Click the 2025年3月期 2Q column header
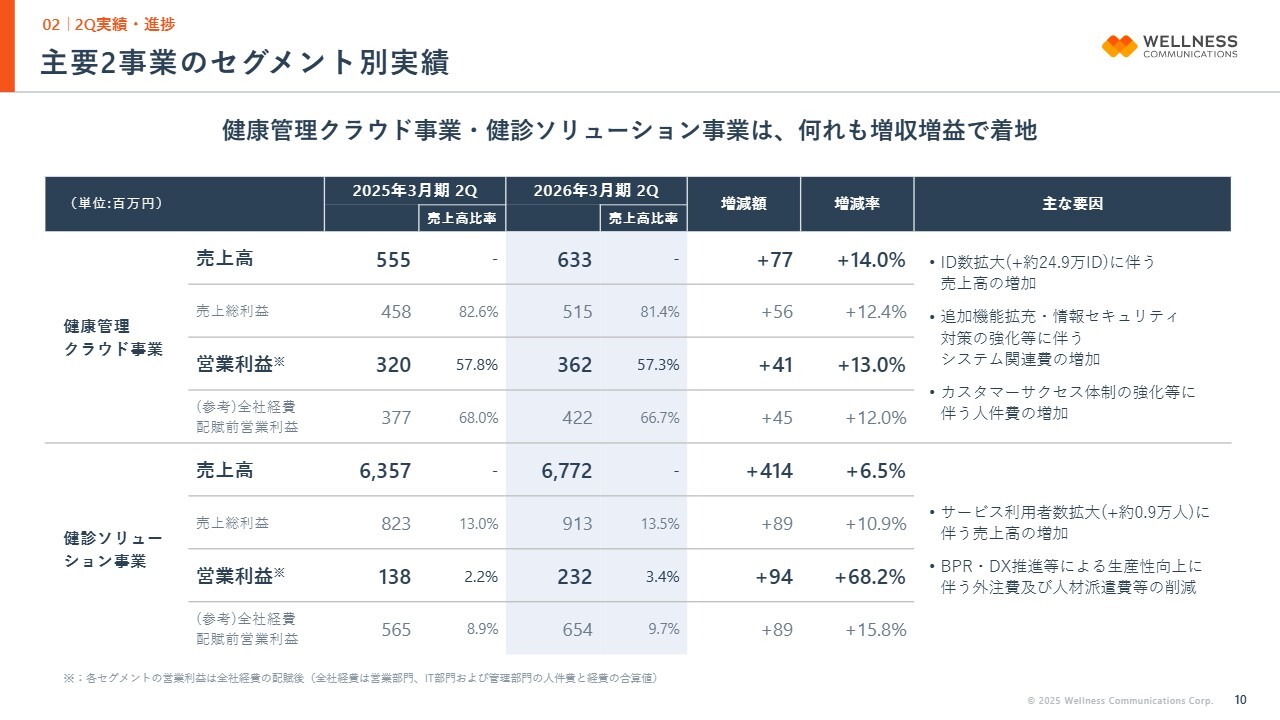 [414, 190]
